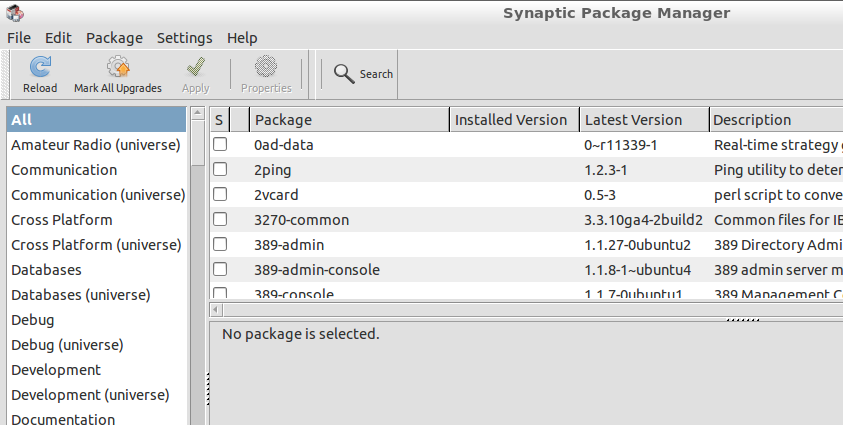Sort by Latest Version column header
This screenshot has width=843, height=425.
click(x=645, y=120)
